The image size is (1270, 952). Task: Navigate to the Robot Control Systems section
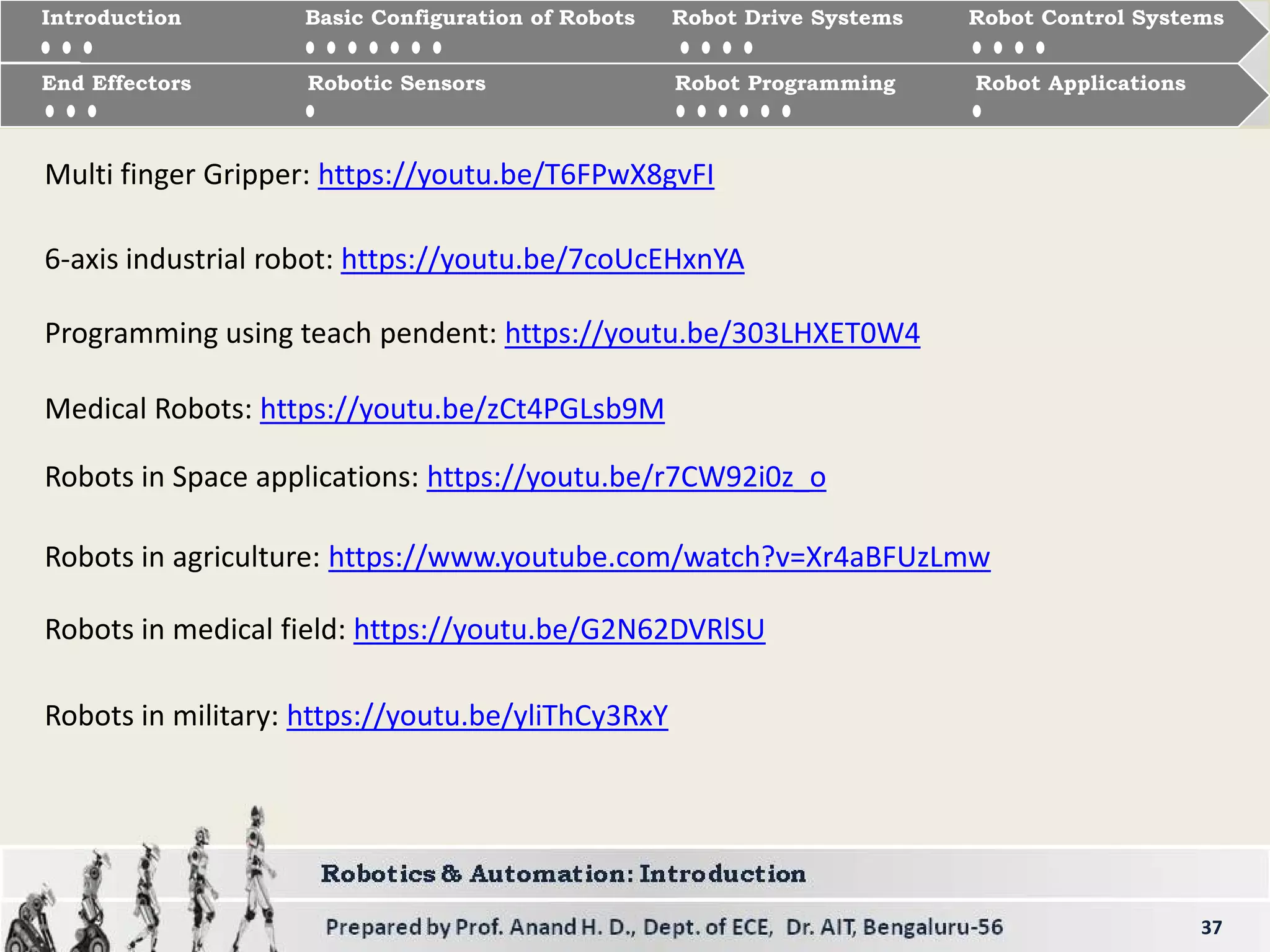[x=1096, y=18]
